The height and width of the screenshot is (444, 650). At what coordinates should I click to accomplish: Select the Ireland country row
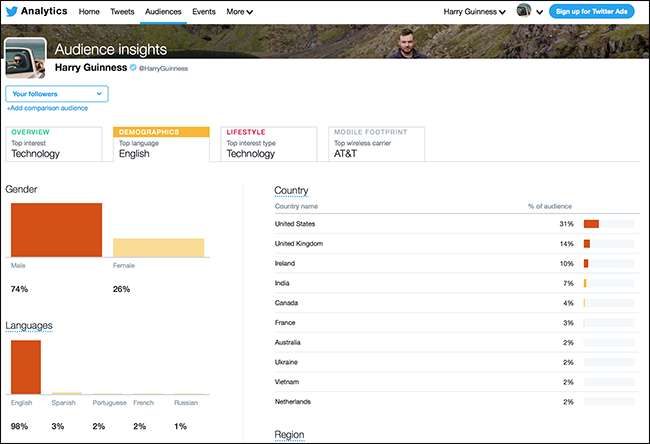coord(456,263)
